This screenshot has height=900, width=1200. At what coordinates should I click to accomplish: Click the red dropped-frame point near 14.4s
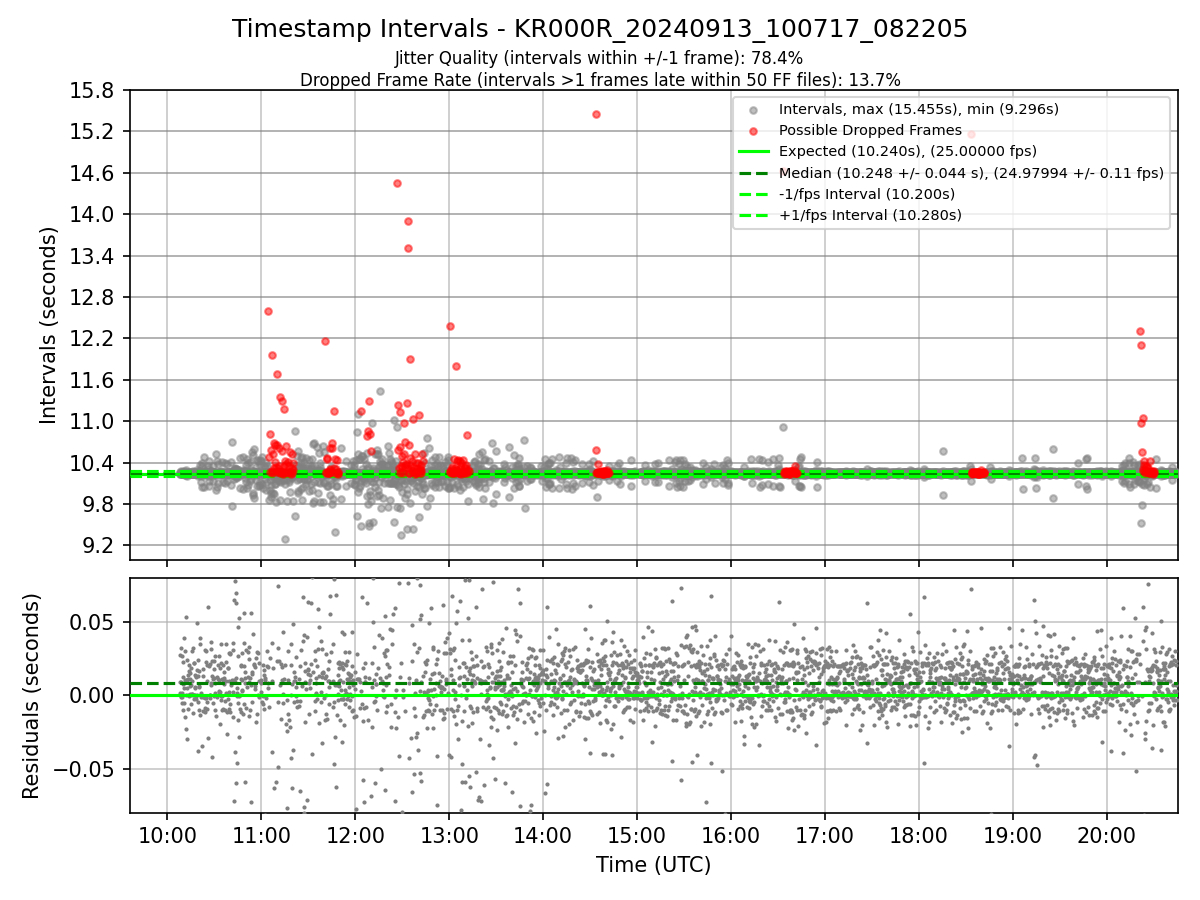tap(397, 183)
